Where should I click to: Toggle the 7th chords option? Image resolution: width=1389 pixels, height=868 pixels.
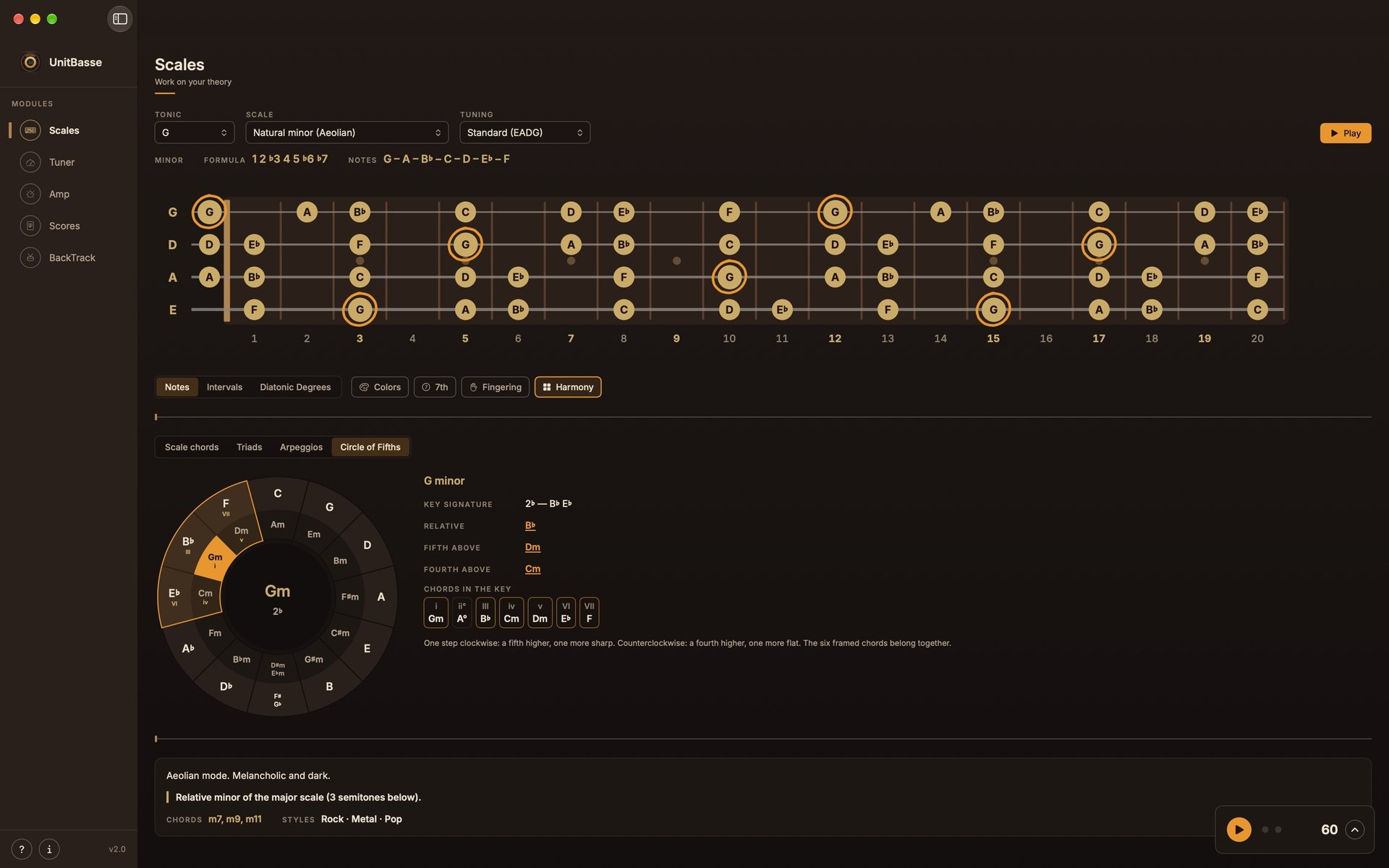pos(435,387)
